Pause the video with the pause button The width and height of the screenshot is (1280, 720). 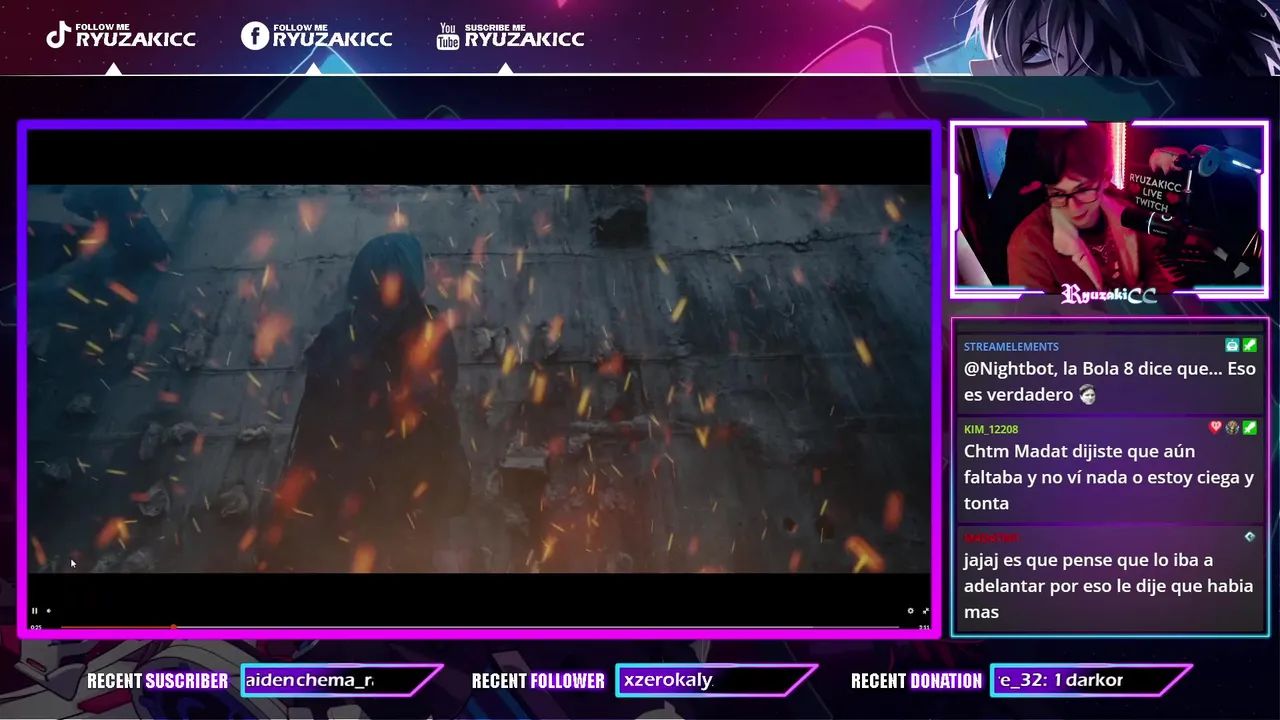click(34, 611)
